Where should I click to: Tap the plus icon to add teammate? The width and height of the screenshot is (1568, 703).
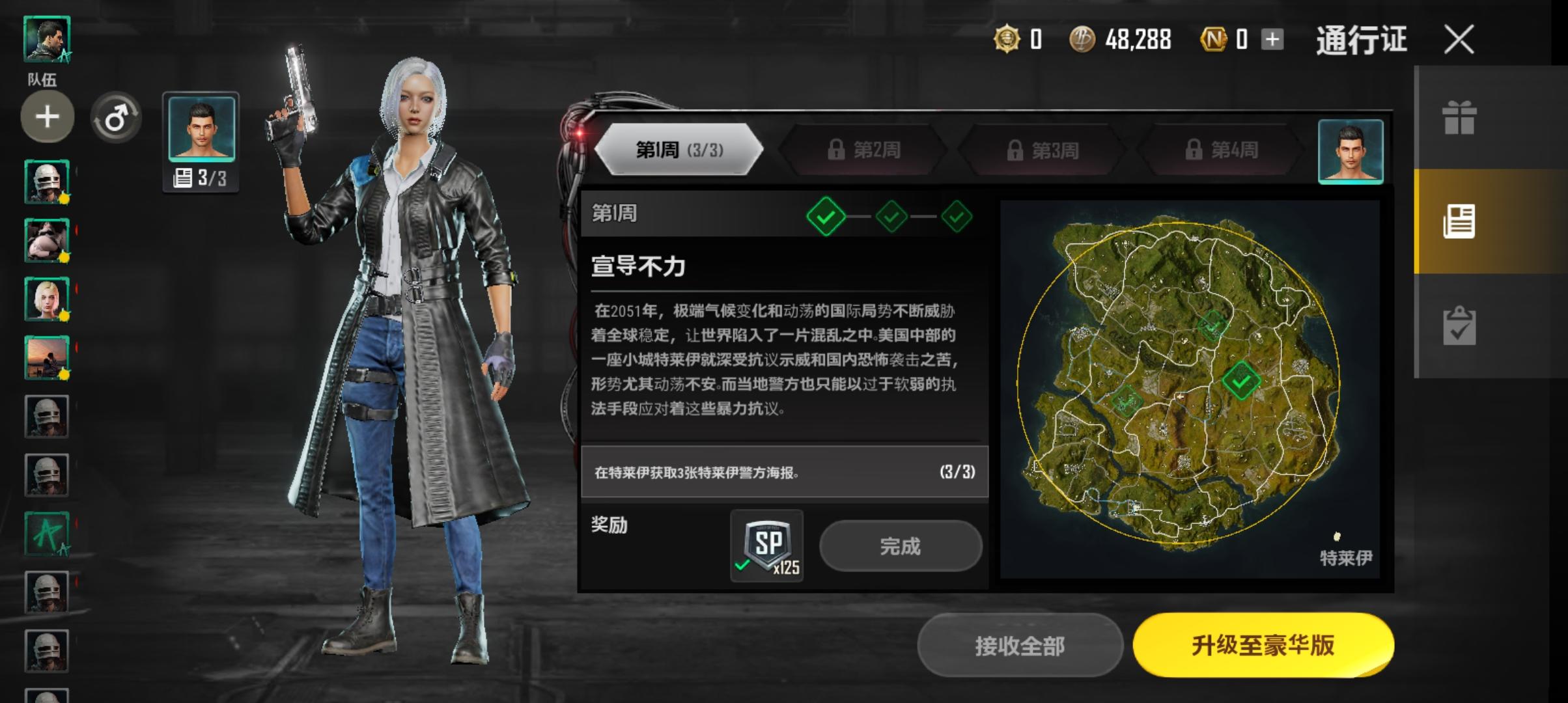pyautogui.click(x=47, y=117)
